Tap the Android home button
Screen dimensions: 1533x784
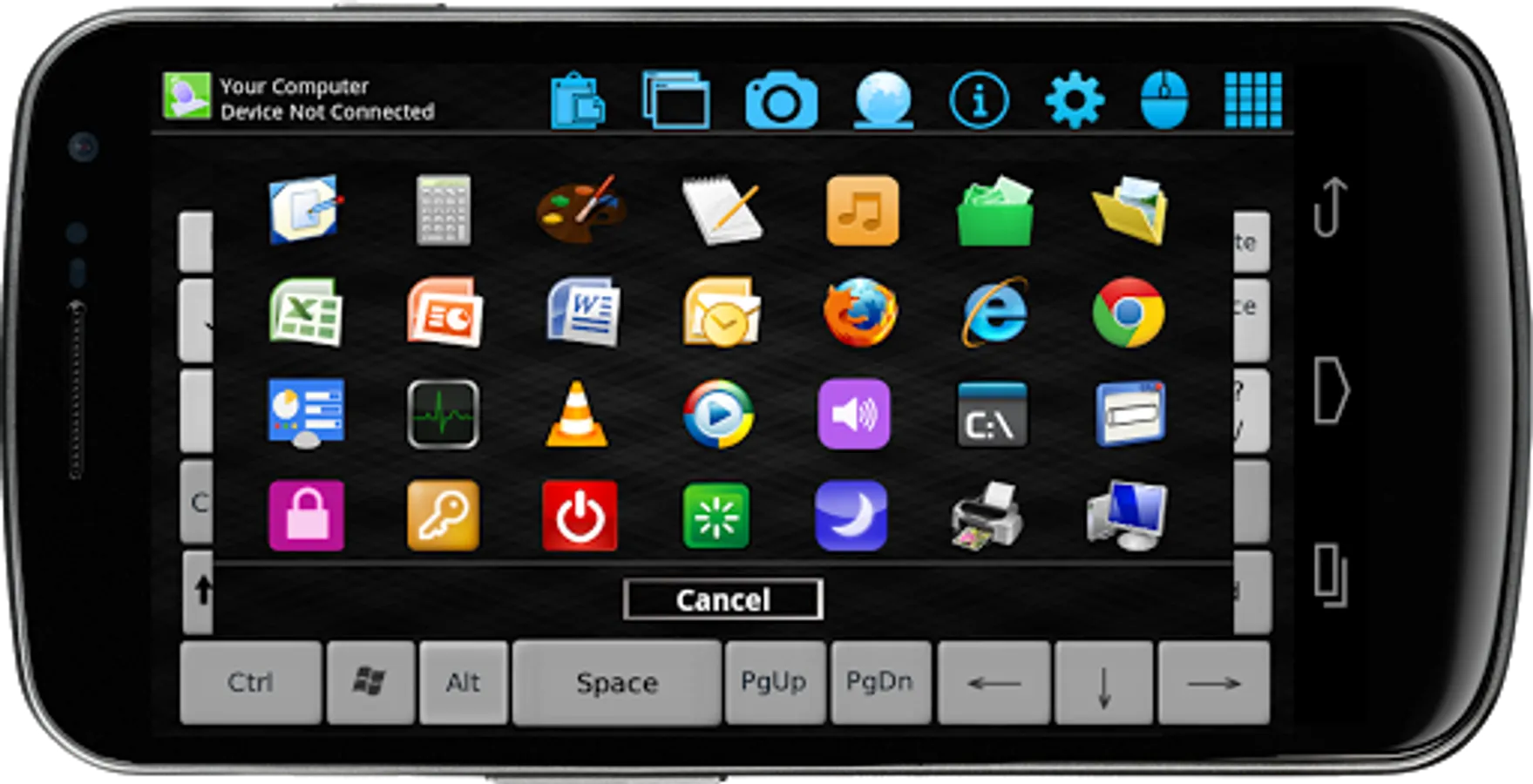[x=1332, y=389]
